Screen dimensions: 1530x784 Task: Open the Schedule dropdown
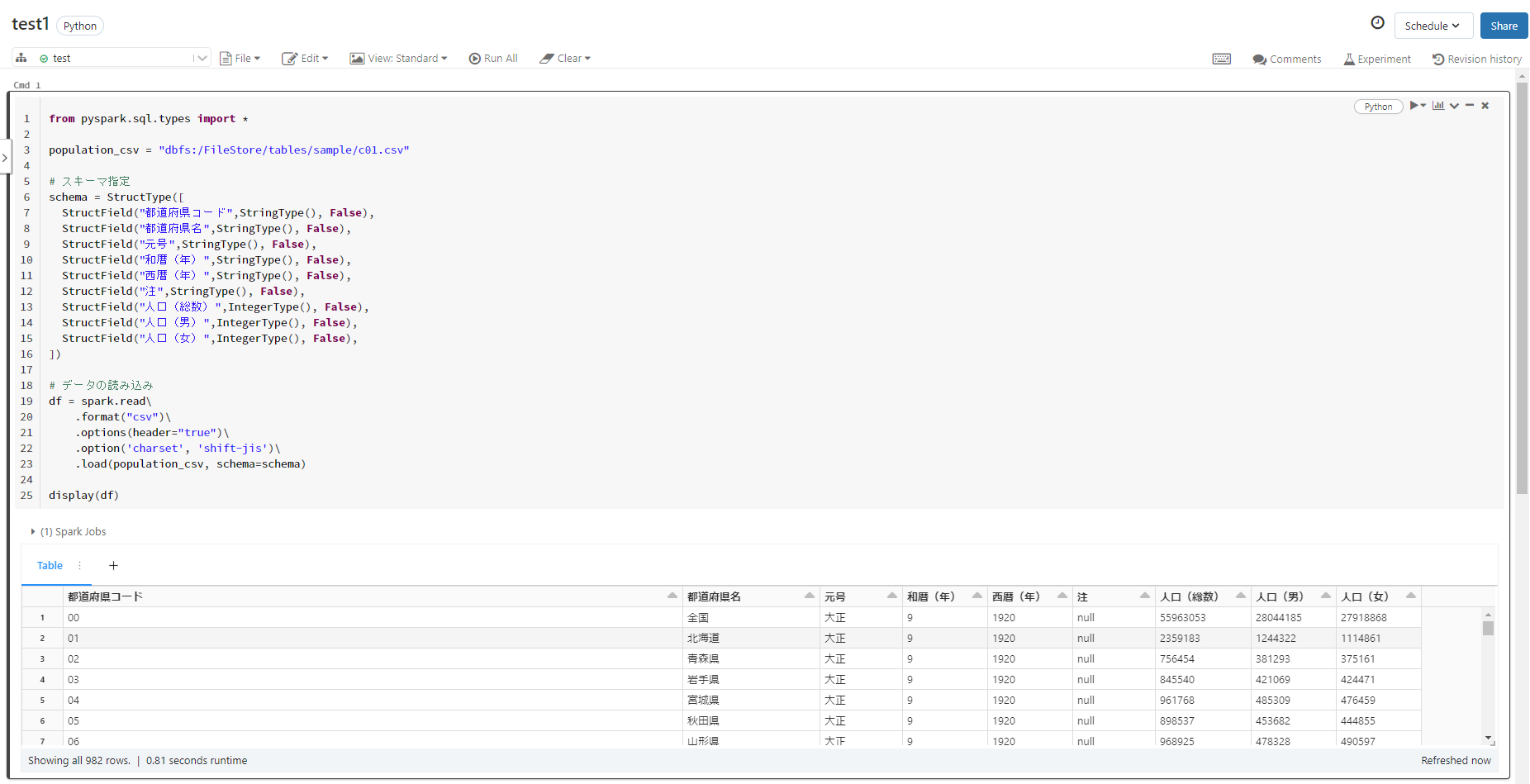(x=1433, y=25)
